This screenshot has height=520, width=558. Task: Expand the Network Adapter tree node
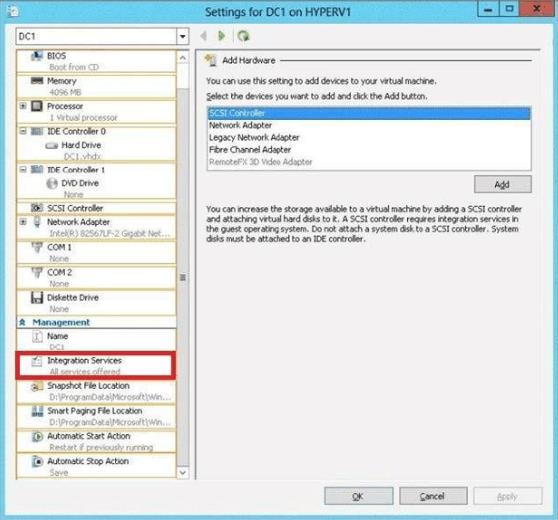[23, 222]
